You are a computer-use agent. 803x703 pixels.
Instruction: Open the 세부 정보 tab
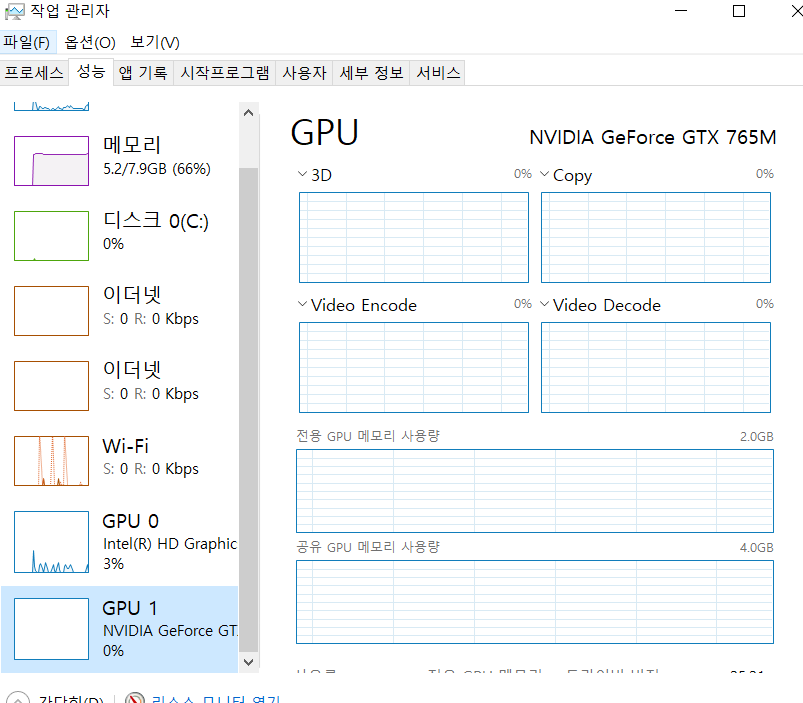[371, 73]
